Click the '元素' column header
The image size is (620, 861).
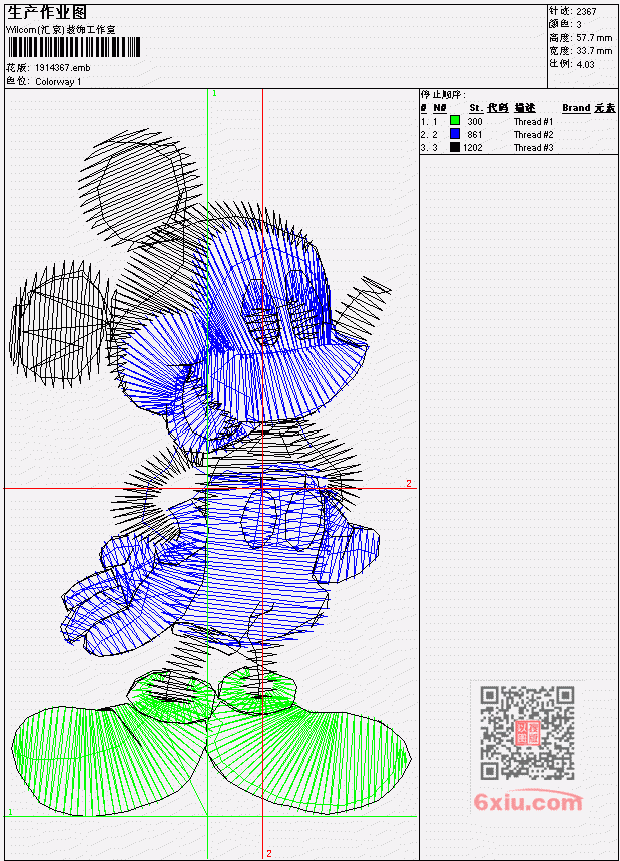tap(605, 108)
